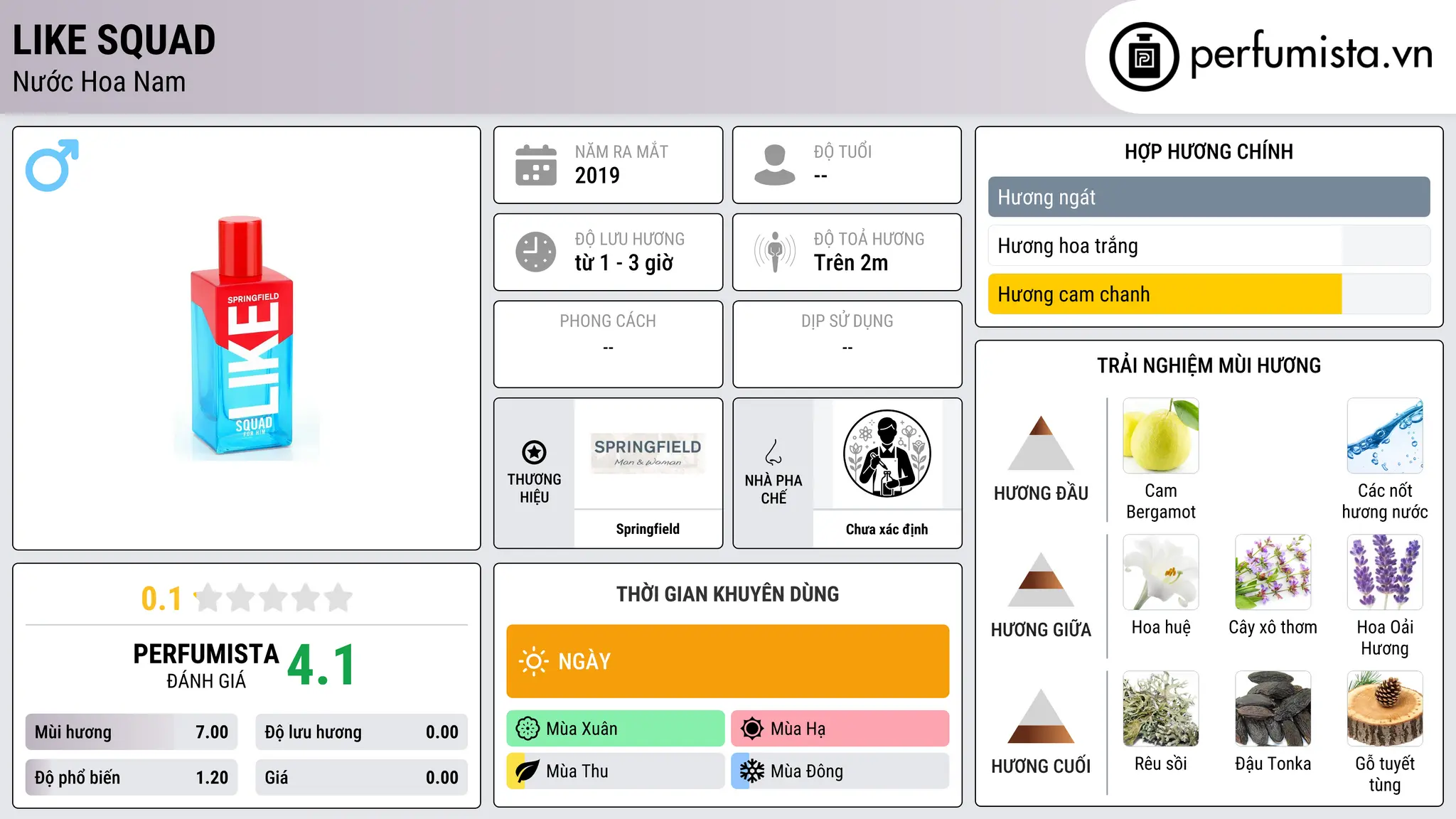Screen dimensions: 1456x819
Task: Select the Các nốt hương nước note image
Action: pyautogui.click(x=1385, y=436)
